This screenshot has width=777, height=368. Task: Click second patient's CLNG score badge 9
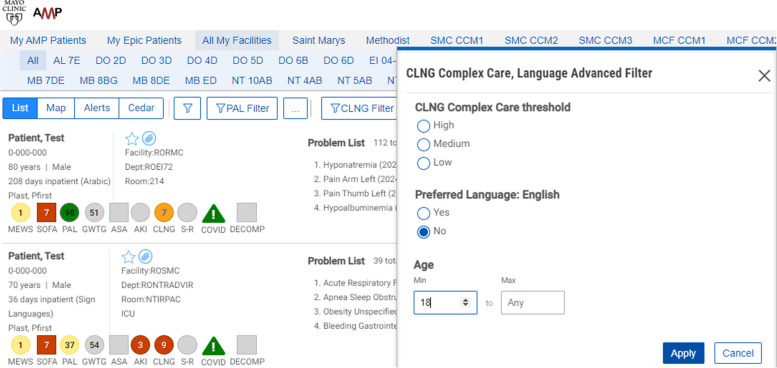point(164,345)
